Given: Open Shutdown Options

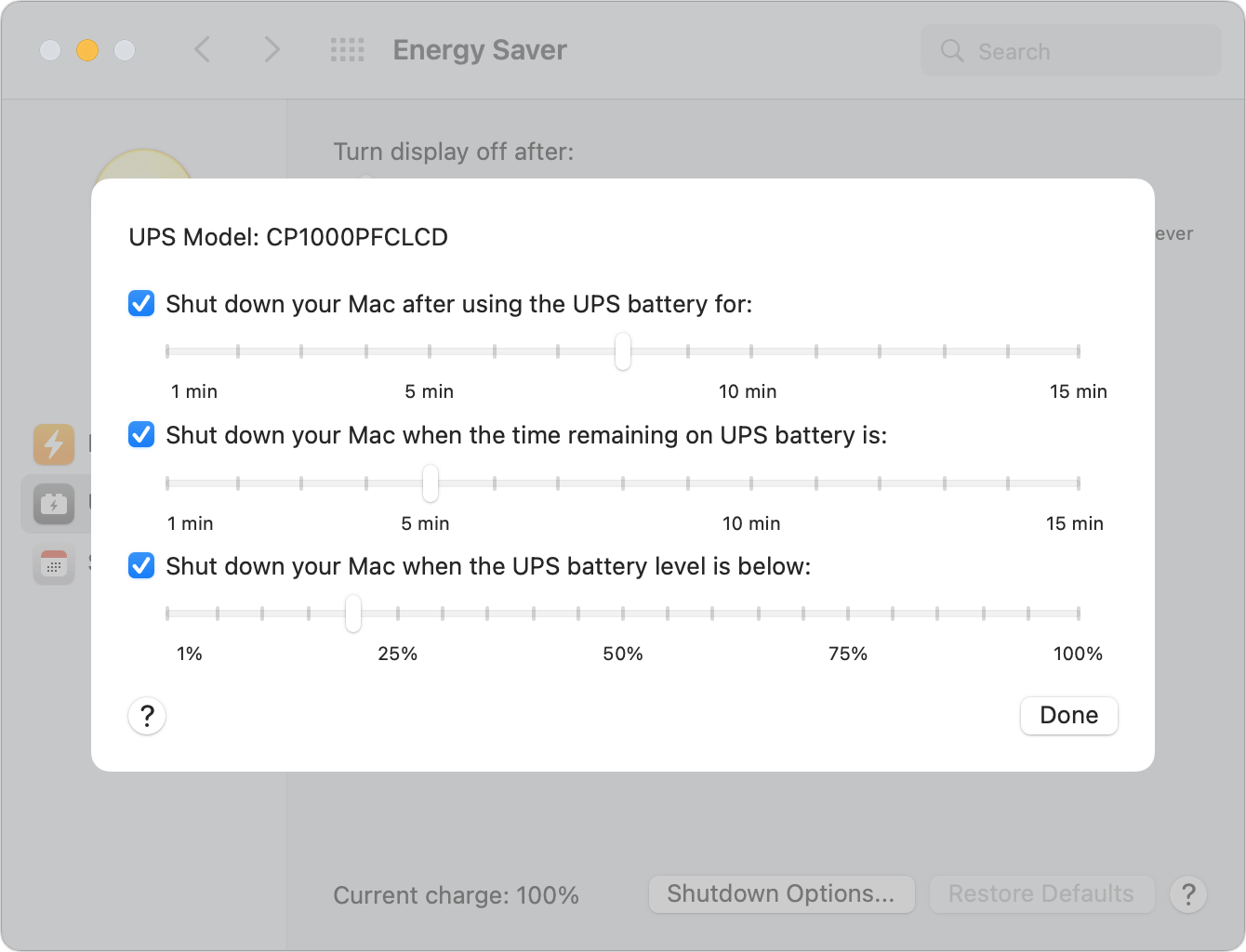Looking at the screenshot, I should [x=781, y=893].
